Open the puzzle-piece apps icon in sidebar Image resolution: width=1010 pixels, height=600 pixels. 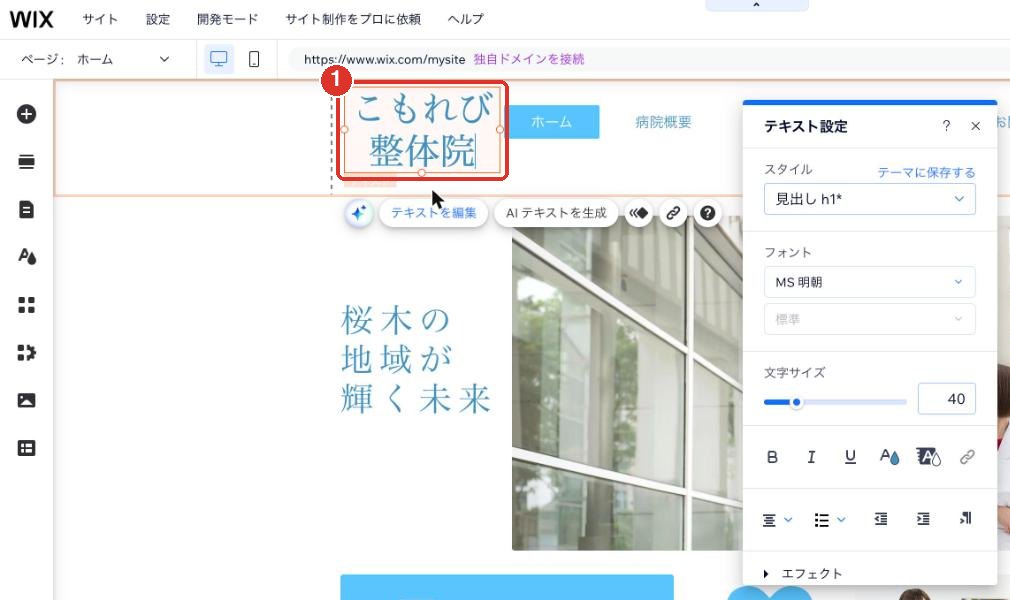(x=26, y=353)
